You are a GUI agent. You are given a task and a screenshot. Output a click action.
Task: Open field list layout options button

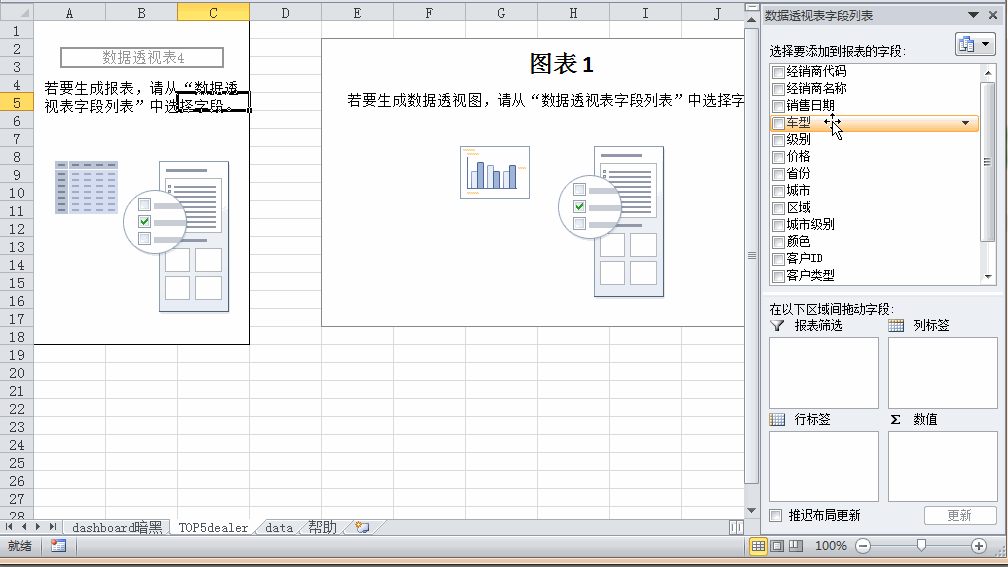click(975, 44)
